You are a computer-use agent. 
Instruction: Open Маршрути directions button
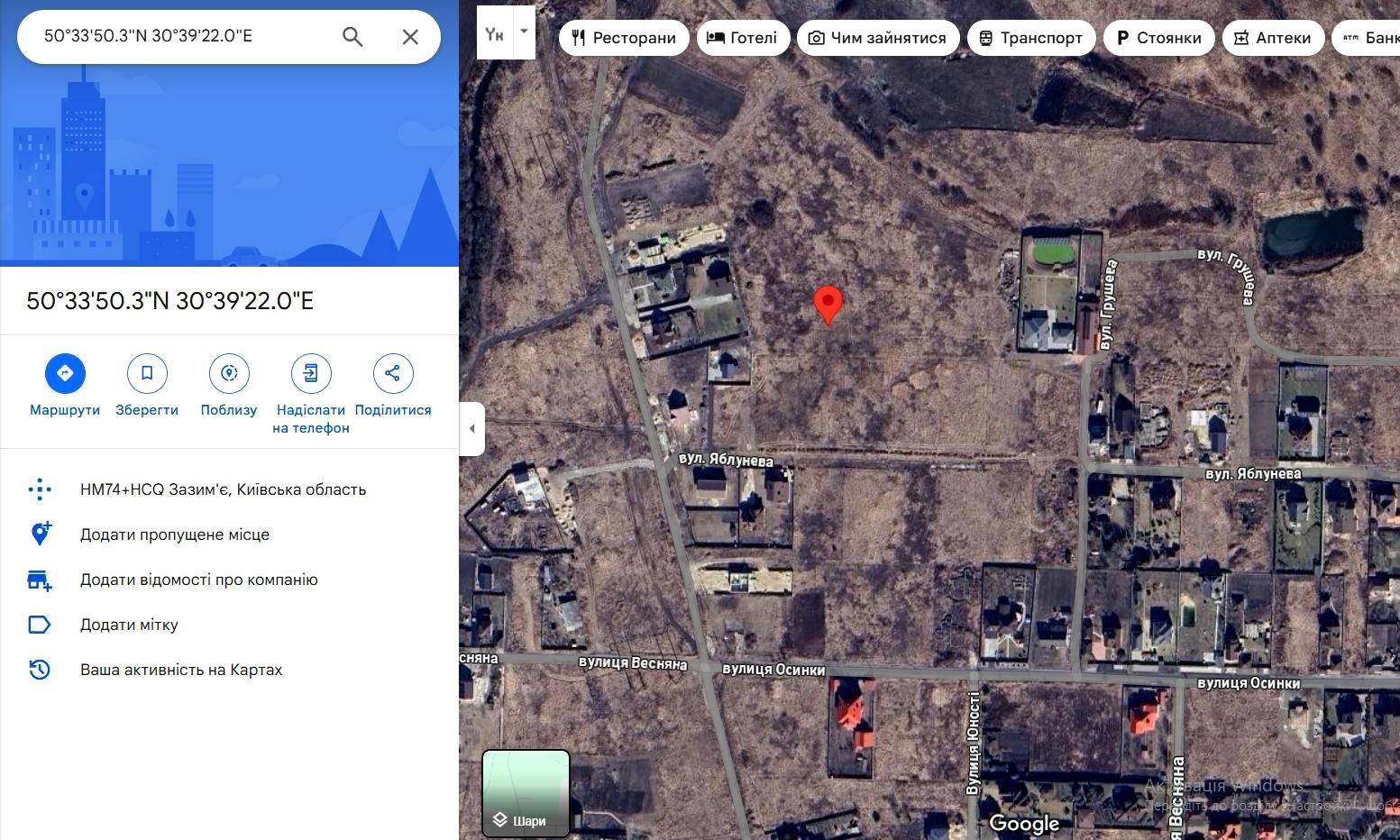[65, 373]
